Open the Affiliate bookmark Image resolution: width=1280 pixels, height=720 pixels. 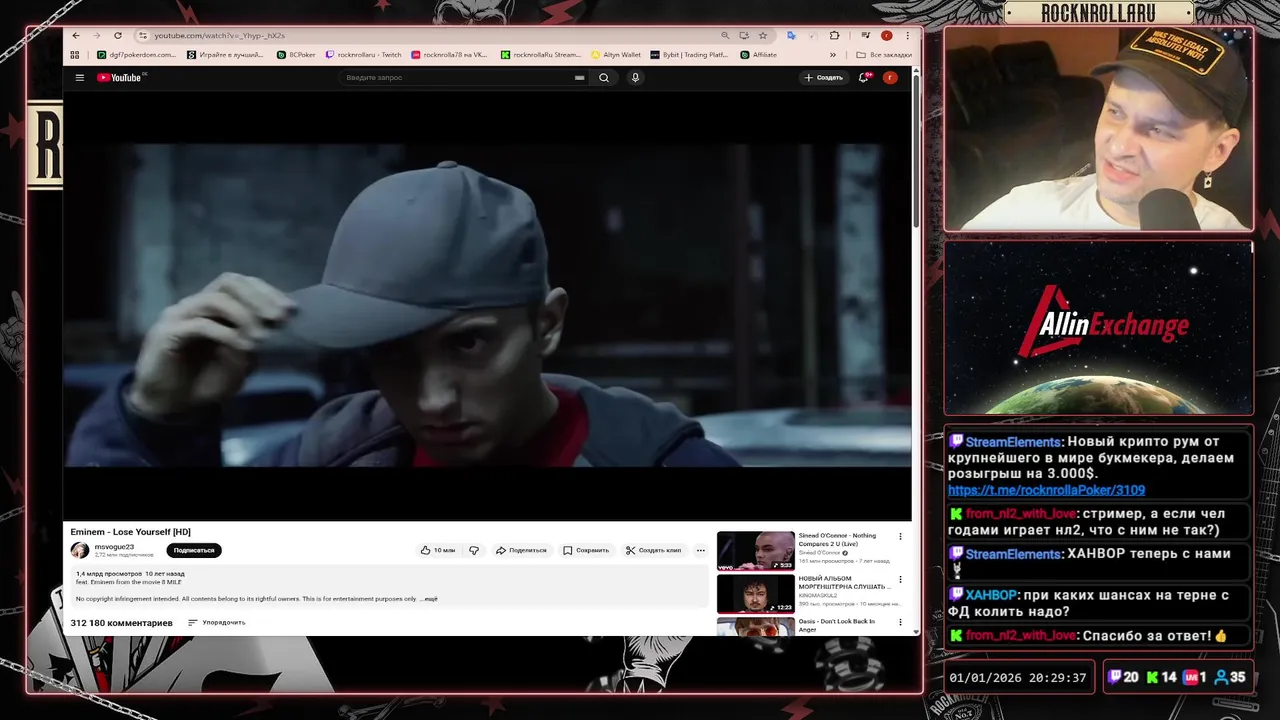point(758,55)
